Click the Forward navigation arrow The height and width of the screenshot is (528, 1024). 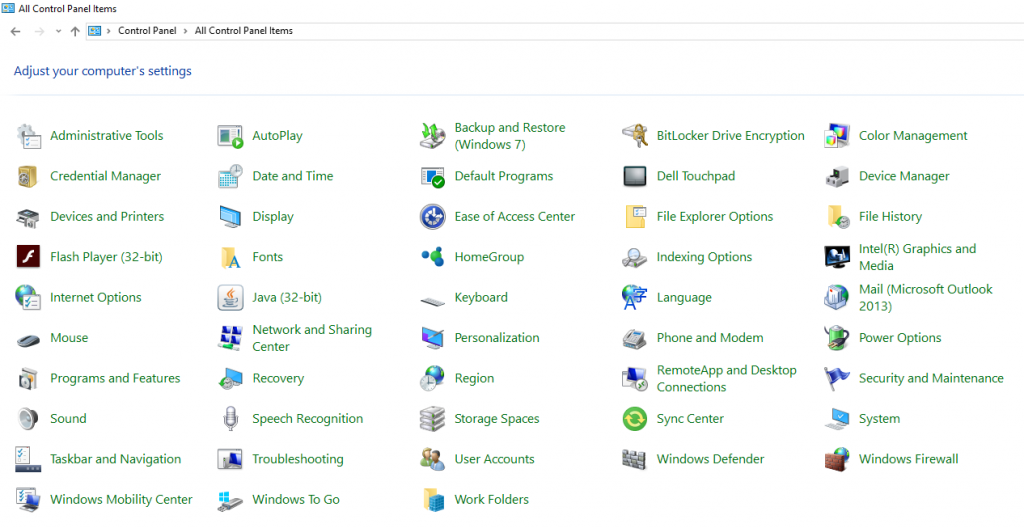(x=39, y=31)
